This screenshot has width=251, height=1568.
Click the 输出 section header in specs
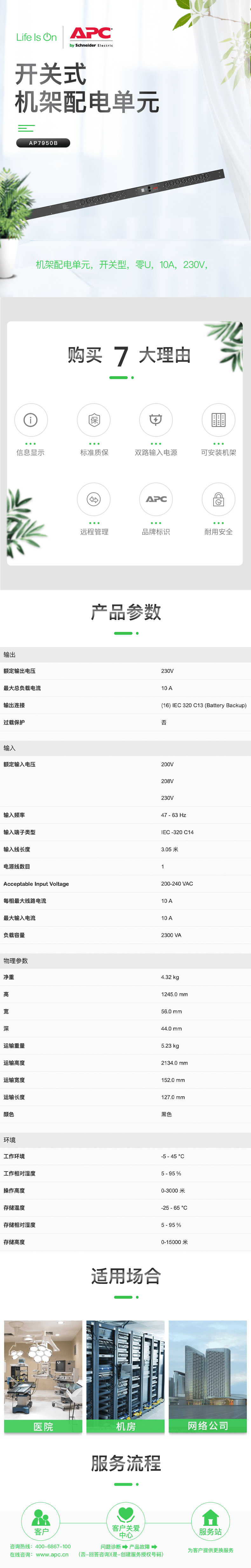[x=10, y=654]
